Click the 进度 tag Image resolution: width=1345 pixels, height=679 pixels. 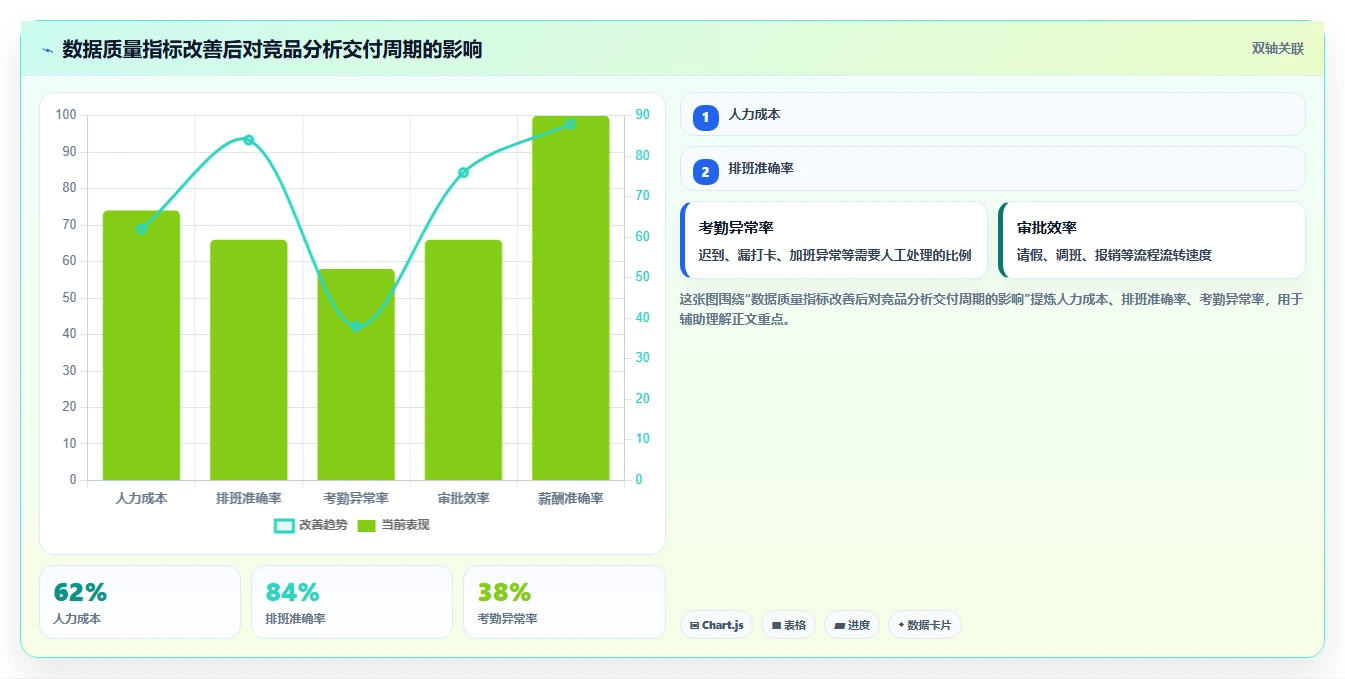pyautogui.click(x=852, y=625)
